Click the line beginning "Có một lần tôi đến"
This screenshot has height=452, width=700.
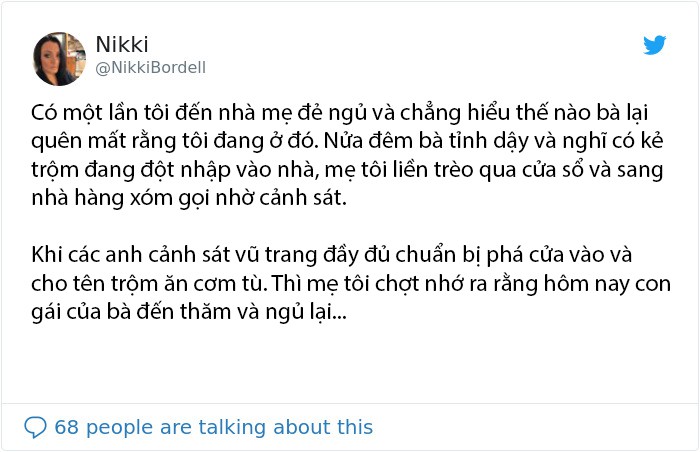tap(339, 113)
